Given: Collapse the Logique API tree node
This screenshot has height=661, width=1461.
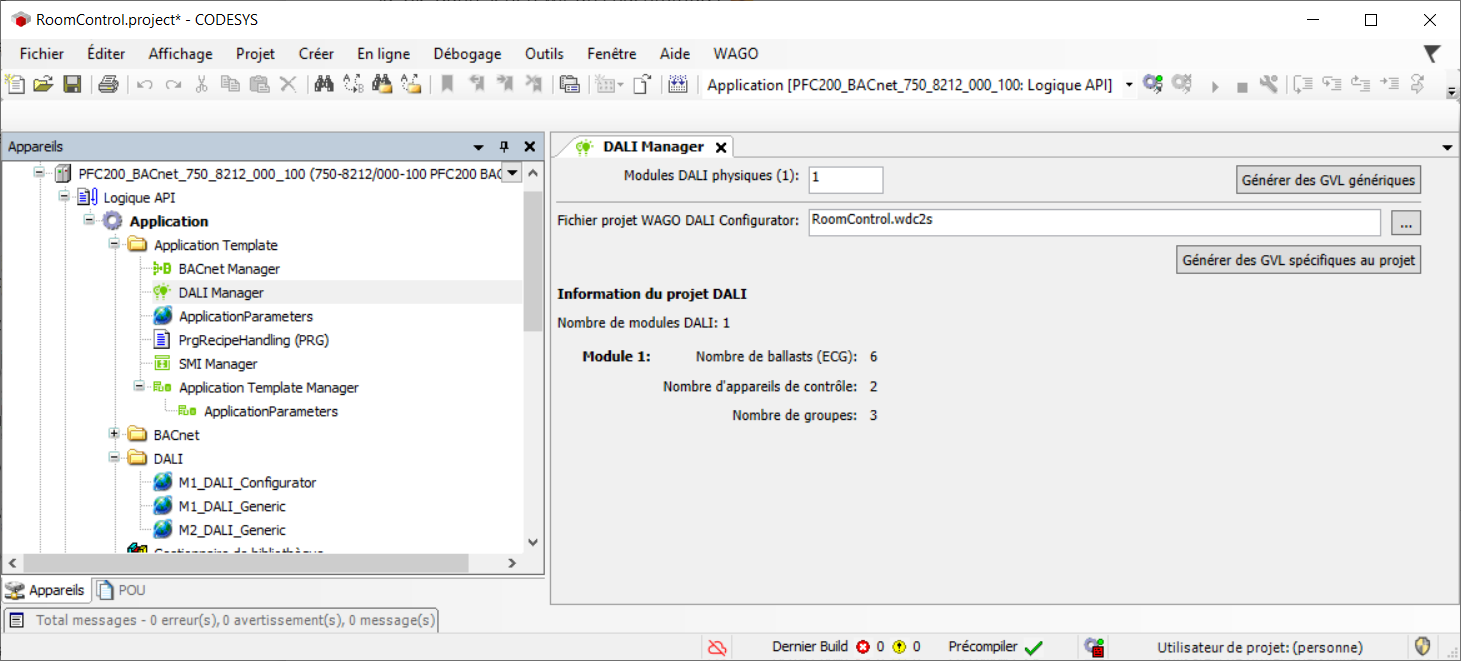Looking at the screenshot, I should [x=65, y=197].
